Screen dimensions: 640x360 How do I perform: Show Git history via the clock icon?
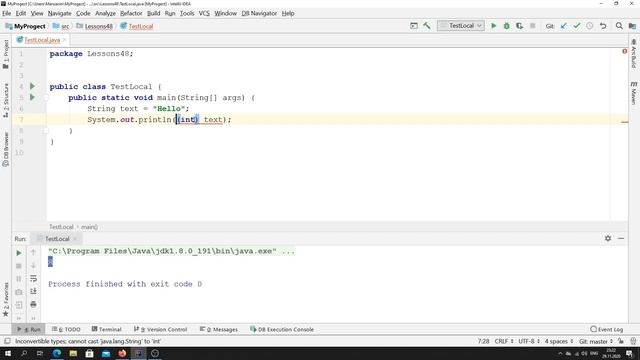point(590,26)
